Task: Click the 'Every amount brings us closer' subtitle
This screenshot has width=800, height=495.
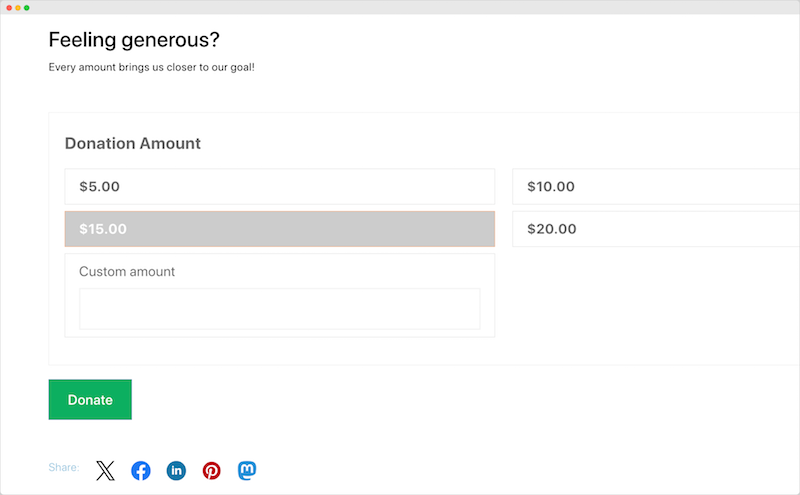Action: pos(152,67)
